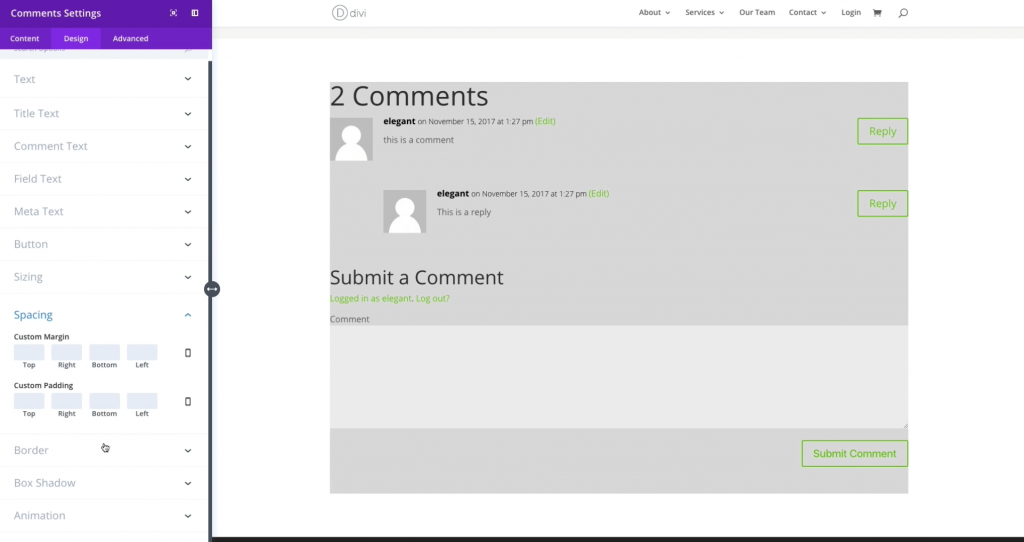Expand the Box Shadow group

pyautogui.click(x=103, y=483)
